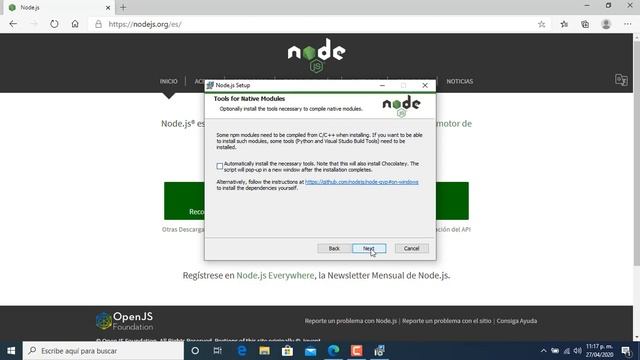
Task: Reload the nodejs.org page
Action: [x=54, y=24]
